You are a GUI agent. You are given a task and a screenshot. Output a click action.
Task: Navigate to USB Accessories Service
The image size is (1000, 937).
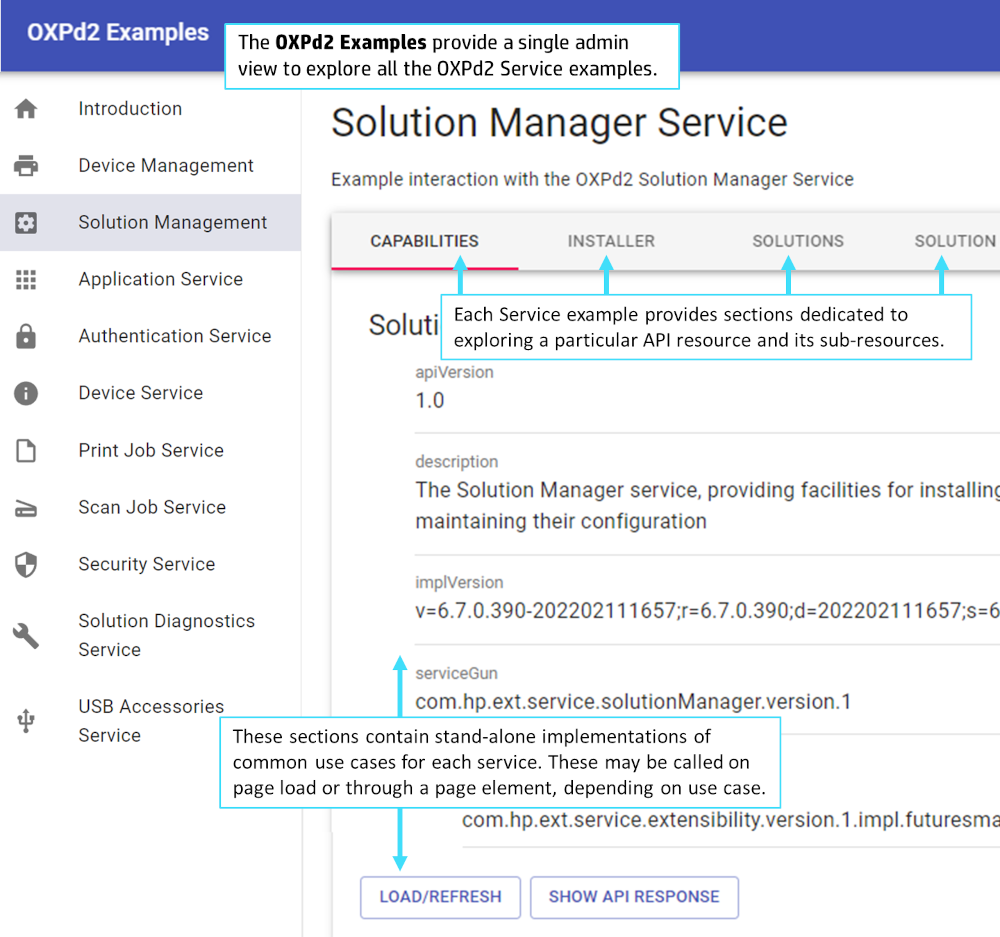[x=151, y=720]
